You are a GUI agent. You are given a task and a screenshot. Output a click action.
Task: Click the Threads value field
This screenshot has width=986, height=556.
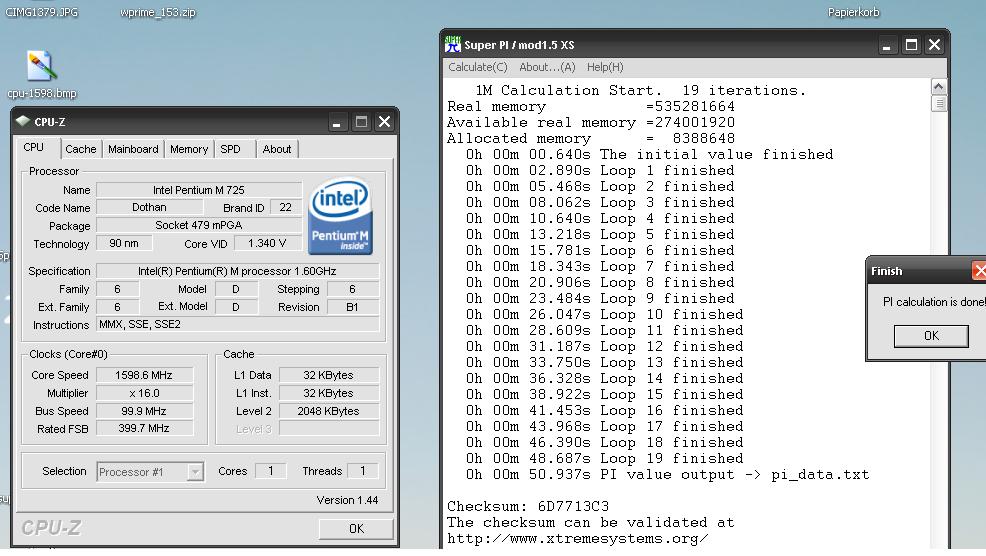coord(362,470)
